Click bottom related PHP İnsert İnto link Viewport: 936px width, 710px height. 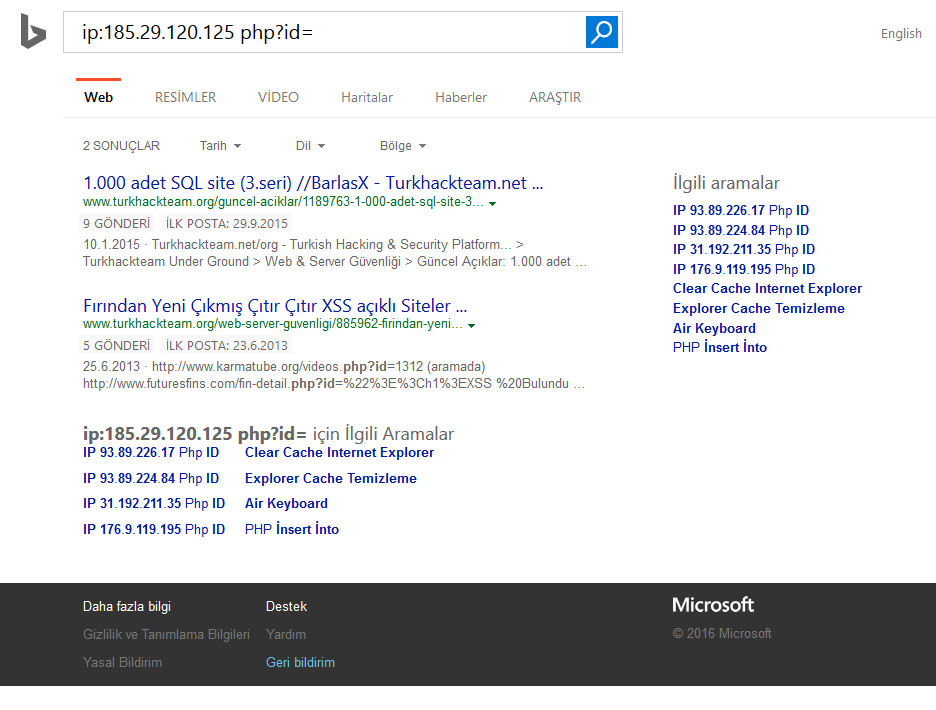click(292, 529)
